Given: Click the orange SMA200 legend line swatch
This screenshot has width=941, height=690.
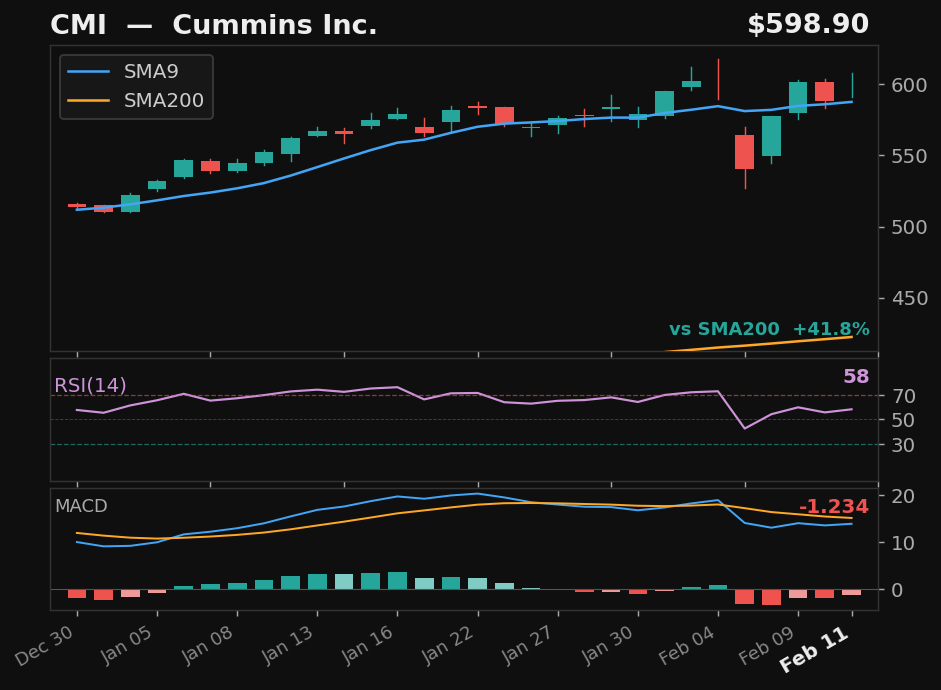Looking at the screenshot, I should pos(89,100).
